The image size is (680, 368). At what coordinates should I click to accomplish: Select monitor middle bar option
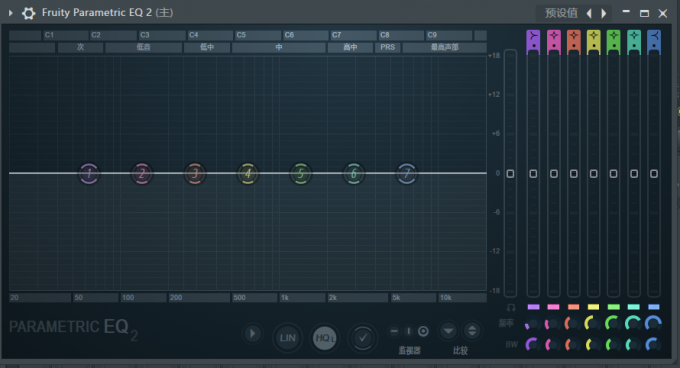point(409,332)
